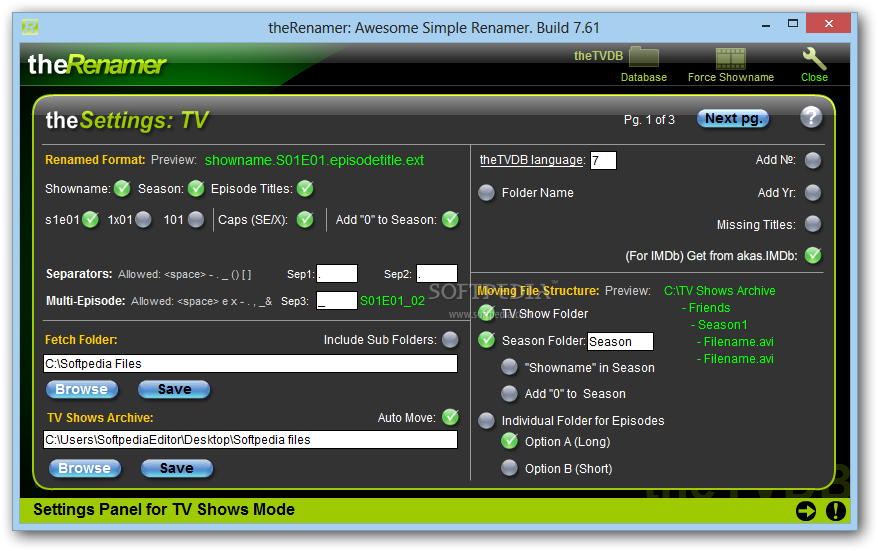The image size is (878, 551).
Task: Open theTVDB Database folder icon
Action: (x=644, y=58)
